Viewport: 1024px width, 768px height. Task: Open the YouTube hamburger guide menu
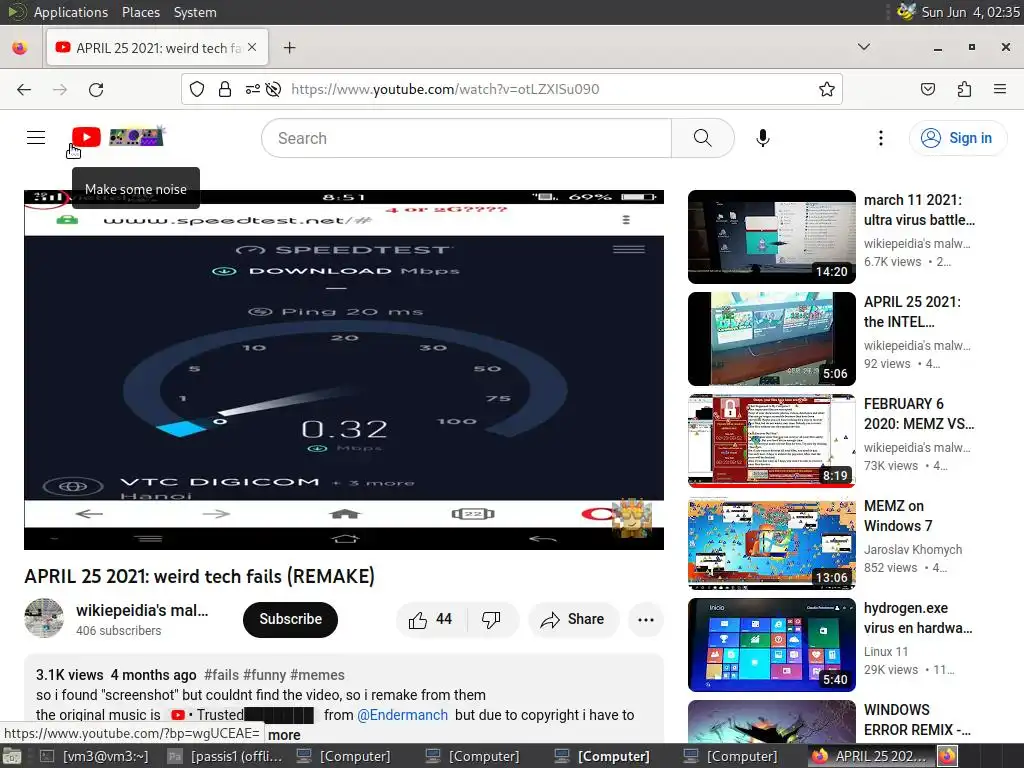[x=36, y=137]
